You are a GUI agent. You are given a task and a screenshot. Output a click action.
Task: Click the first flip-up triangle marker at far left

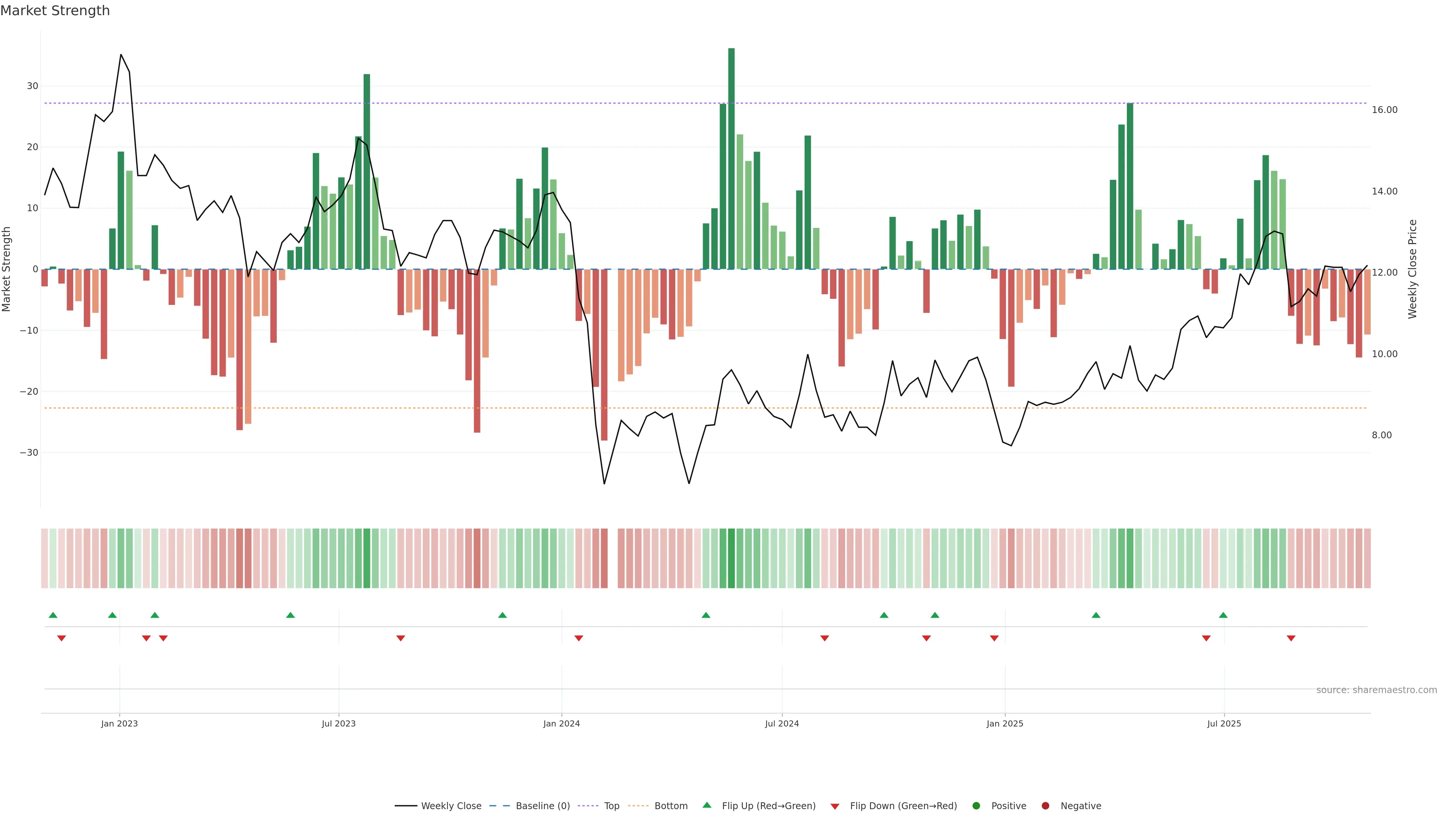(53, 615)
